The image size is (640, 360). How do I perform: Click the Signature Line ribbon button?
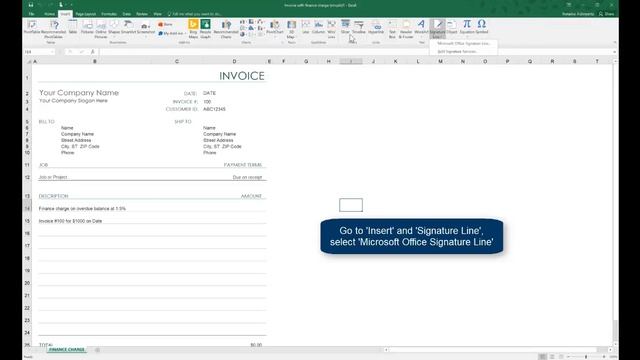pyautogui.click(x=438, y=29)
